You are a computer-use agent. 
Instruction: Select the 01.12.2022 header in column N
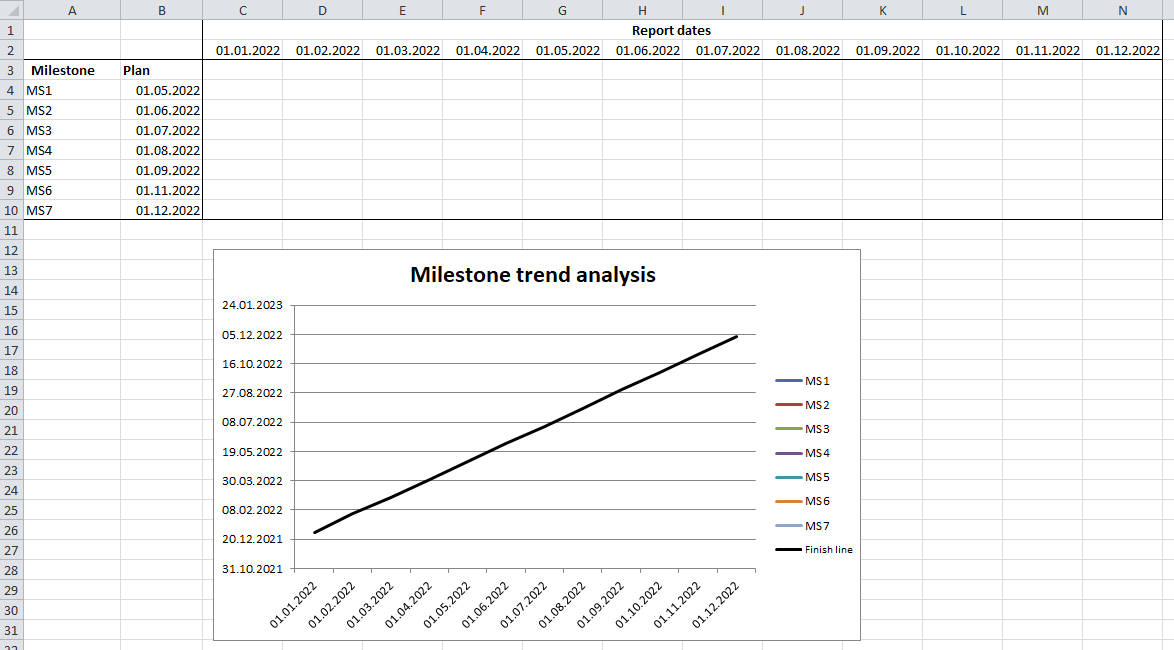point(1122,50)
